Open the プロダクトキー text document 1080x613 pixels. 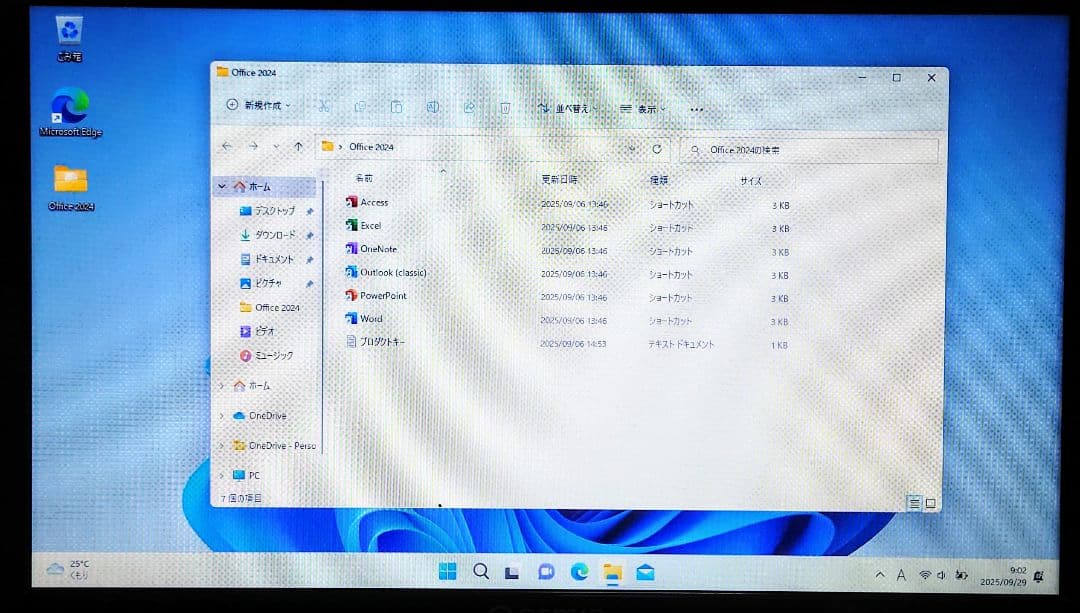[x=380, y=343]
